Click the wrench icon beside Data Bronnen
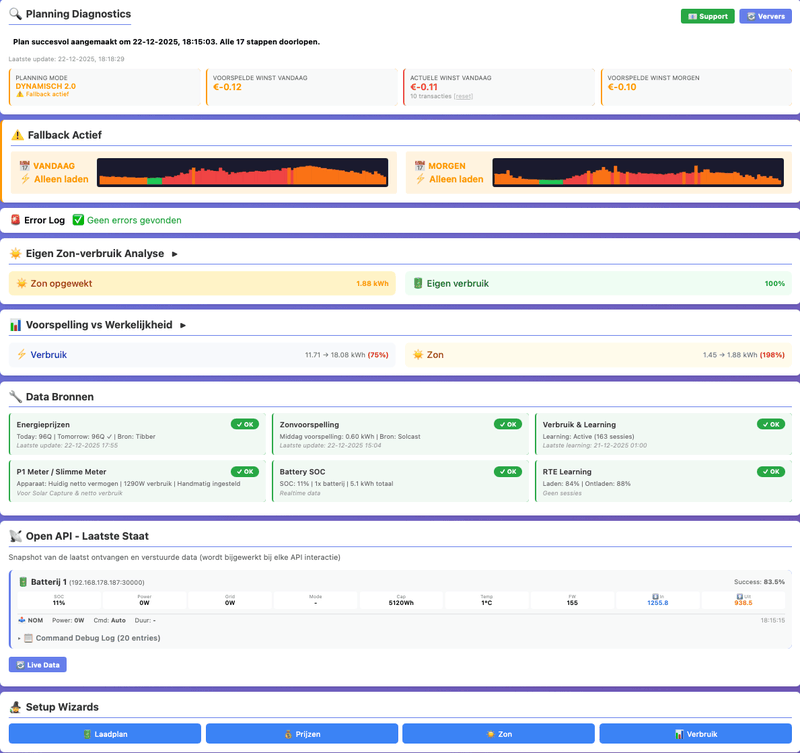Viewport: 800px width, 753px height. coord(15,397)
